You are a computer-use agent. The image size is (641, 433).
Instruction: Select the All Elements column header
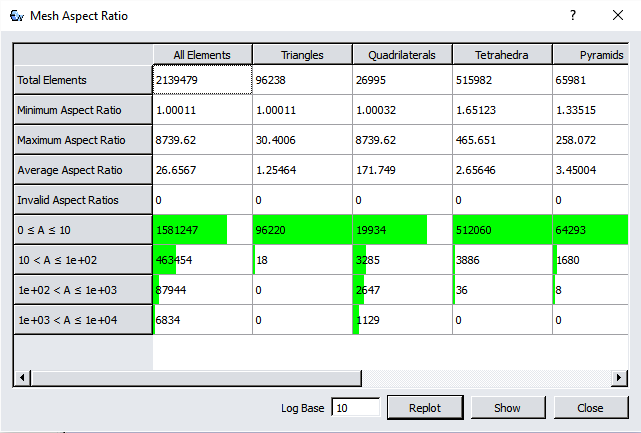pos(202,55)
